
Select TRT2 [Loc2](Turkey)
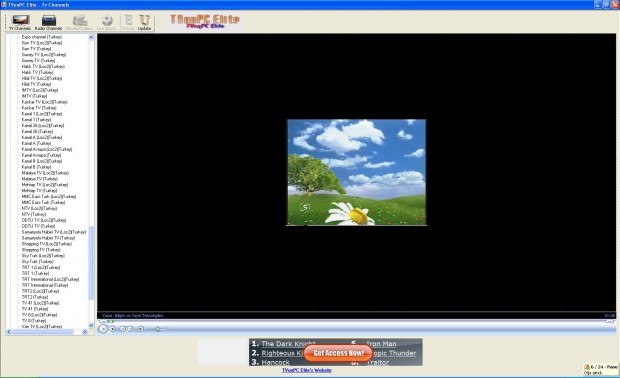tap(40, 291)
